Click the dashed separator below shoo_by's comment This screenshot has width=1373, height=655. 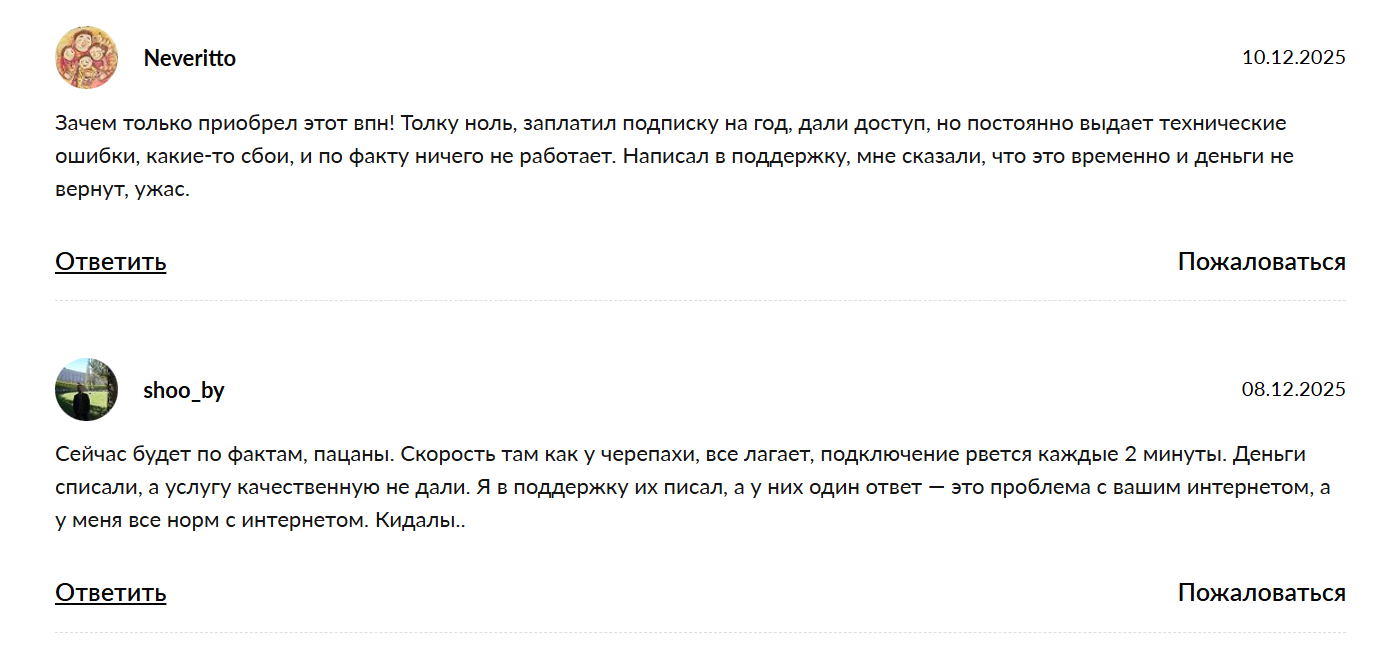tap(700, 632)
